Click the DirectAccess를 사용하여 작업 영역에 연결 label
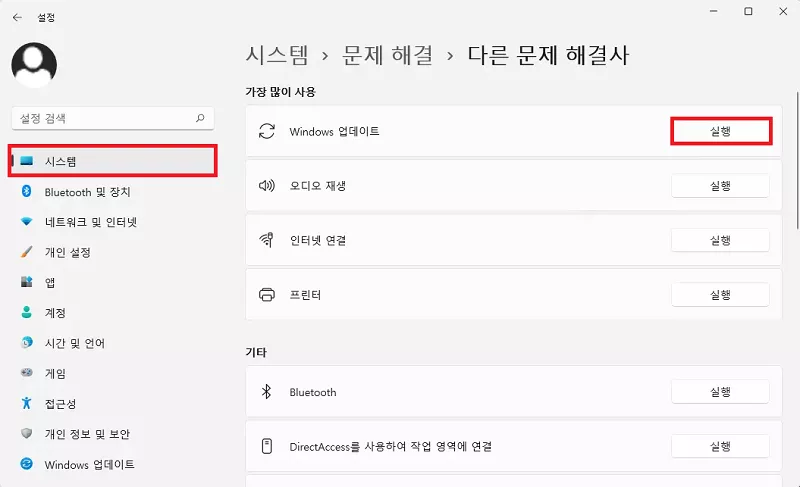The width and height of the screenshot is (800, 487). point(391,447)
